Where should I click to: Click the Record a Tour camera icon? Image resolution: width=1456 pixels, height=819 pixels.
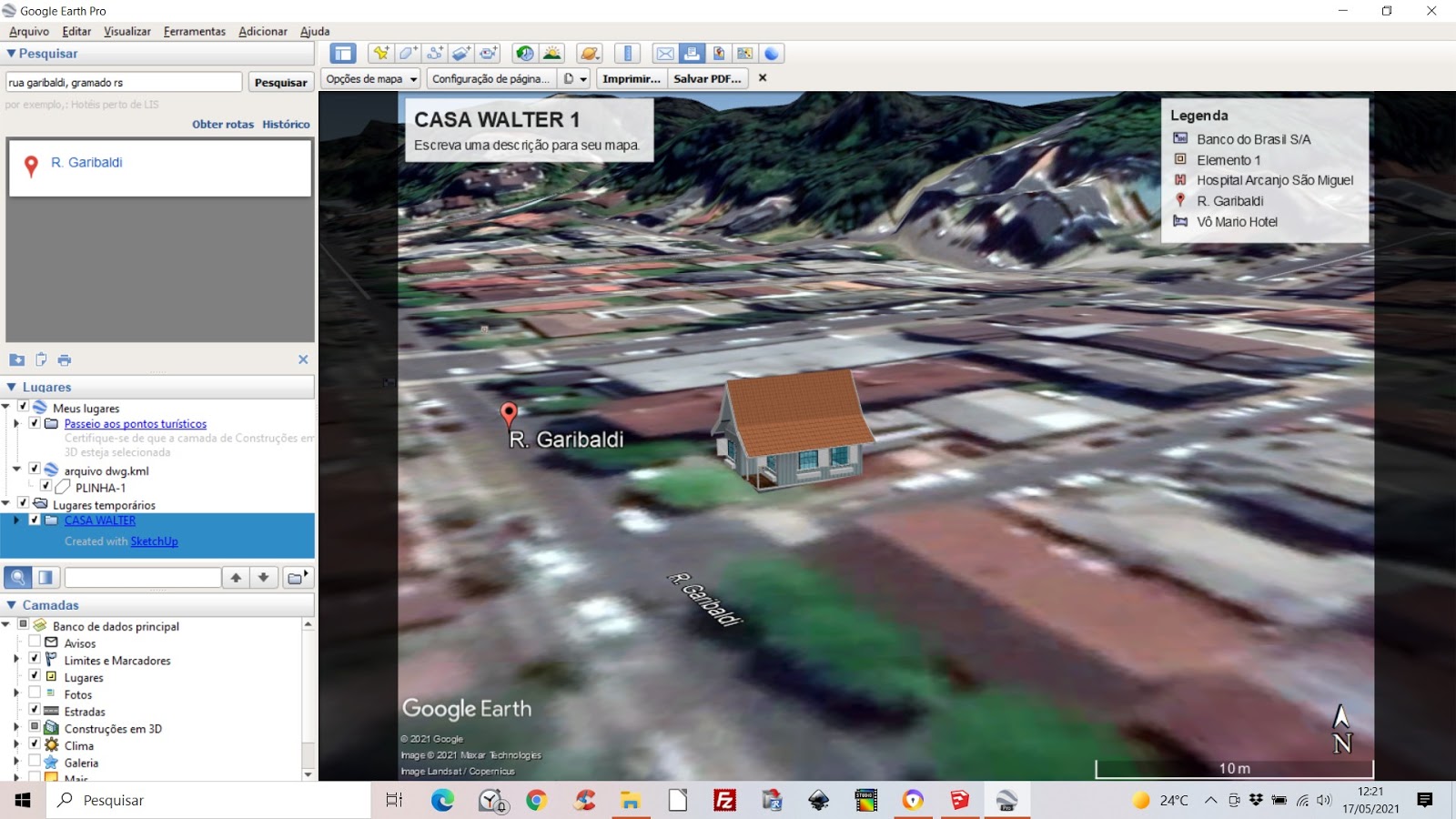489,54
